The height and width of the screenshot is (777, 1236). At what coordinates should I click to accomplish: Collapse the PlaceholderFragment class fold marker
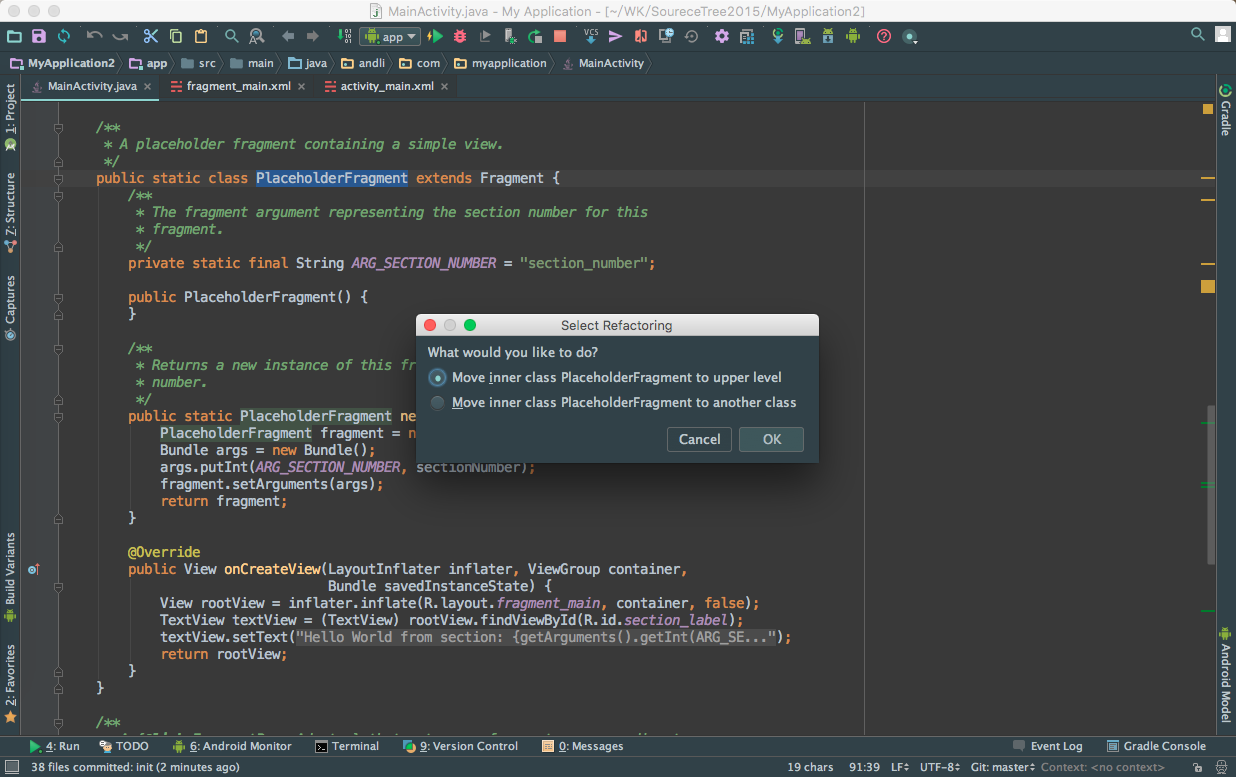tap(58, 178)
